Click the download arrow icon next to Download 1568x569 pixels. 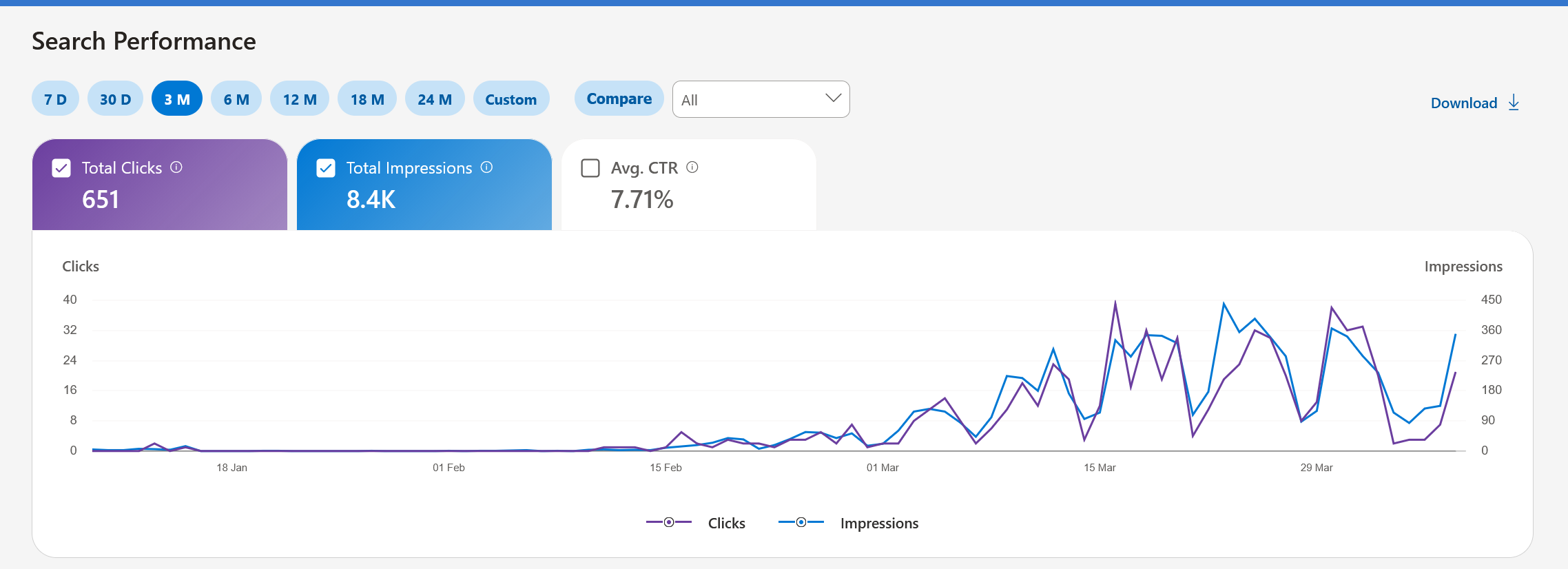[1514, 102]
